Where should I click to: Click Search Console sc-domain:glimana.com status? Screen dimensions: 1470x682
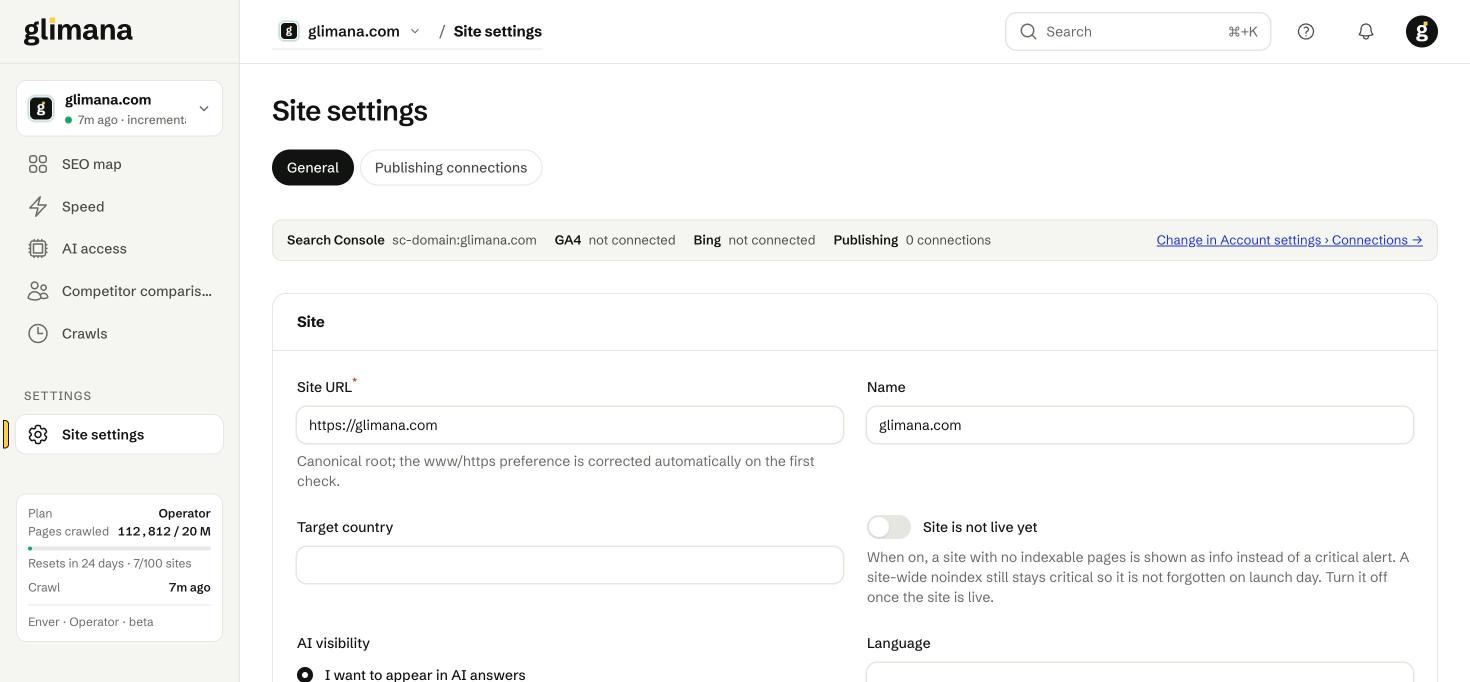(x=412, y=240)
